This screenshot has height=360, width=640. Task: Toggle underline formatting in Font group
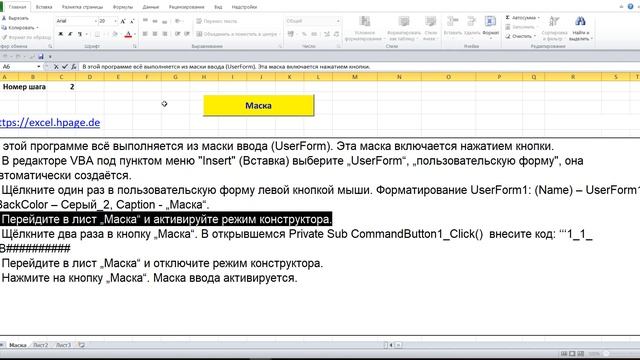coord(79,34)
